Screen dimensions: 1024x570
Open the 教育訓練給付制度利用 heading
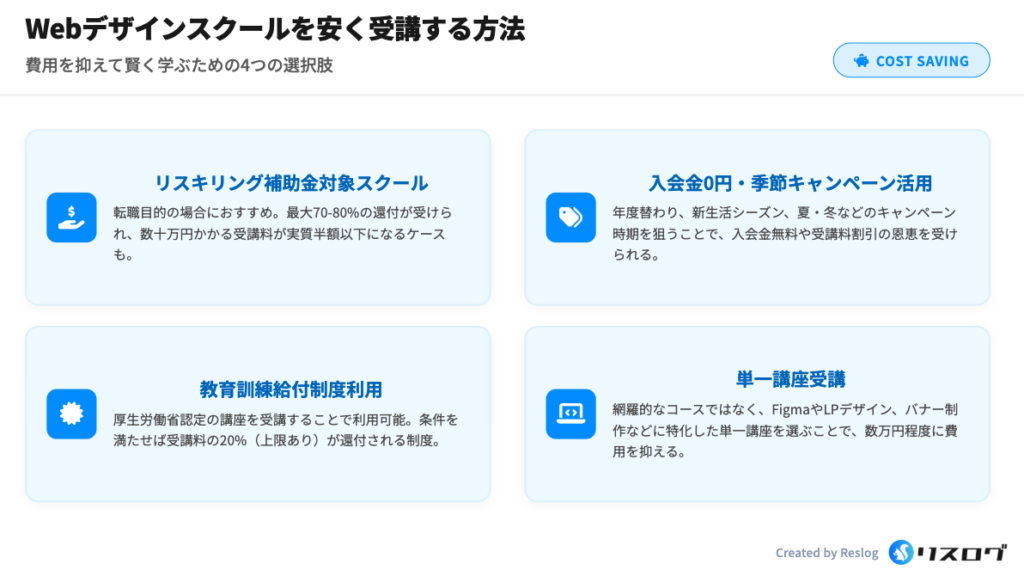tap(290, 389)
